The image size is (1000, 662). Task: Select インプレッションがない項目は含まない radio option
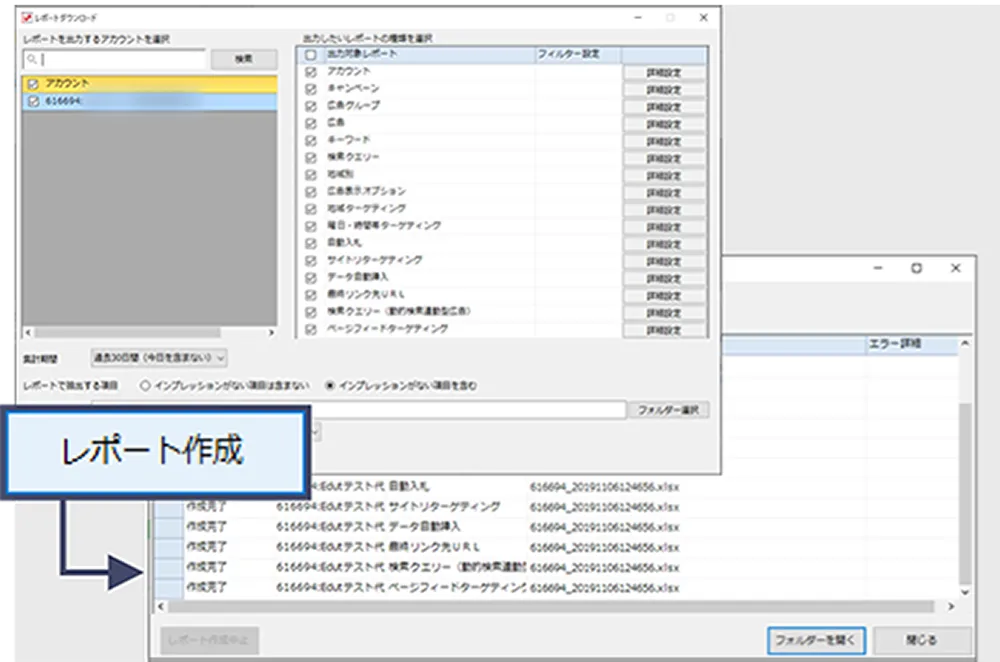(146, 385)
